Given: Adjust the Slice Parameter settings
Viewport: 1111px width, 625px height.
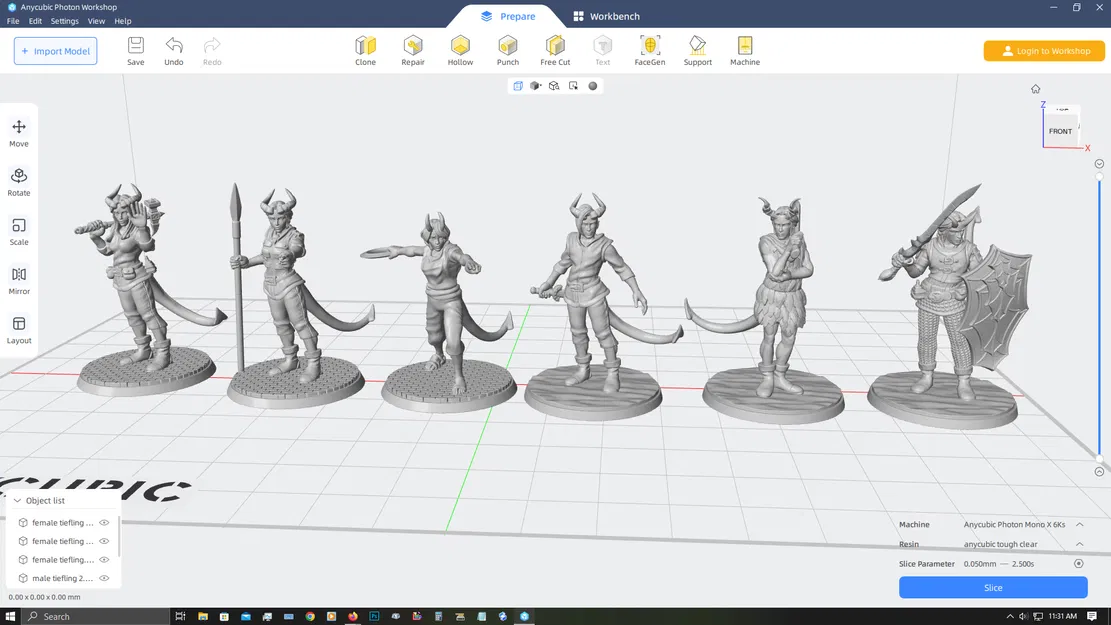Looking at the screenshot, I should 1078,563.
